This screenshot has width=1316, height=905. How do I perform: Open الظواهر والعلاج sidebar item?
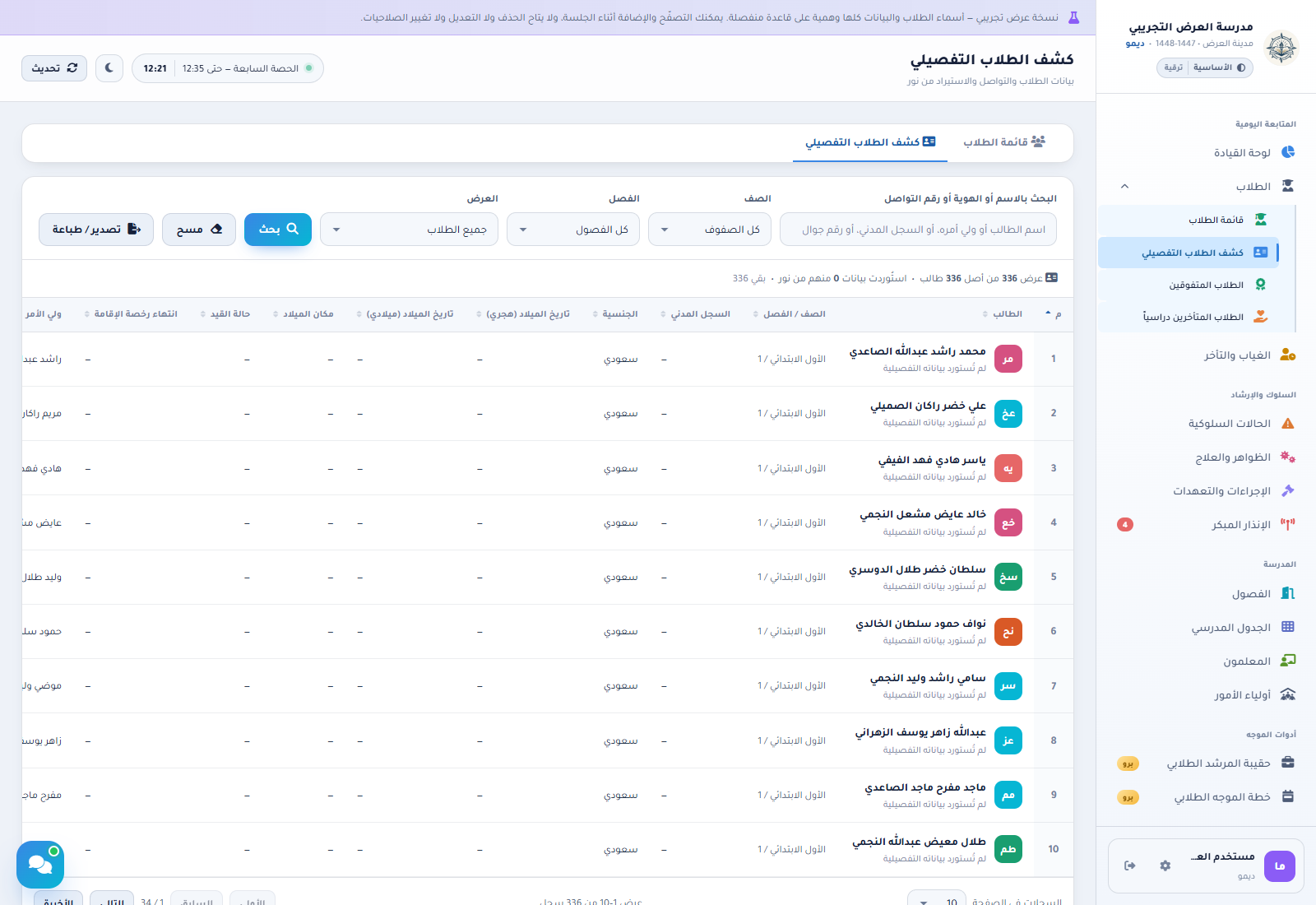coord(1204,457)
